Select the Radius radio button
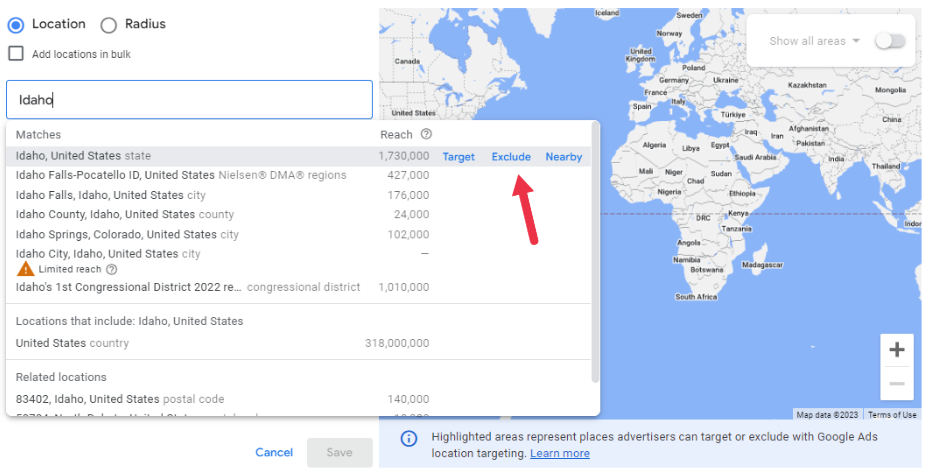Screen dimensions: 928x473 tap(108, 25)
